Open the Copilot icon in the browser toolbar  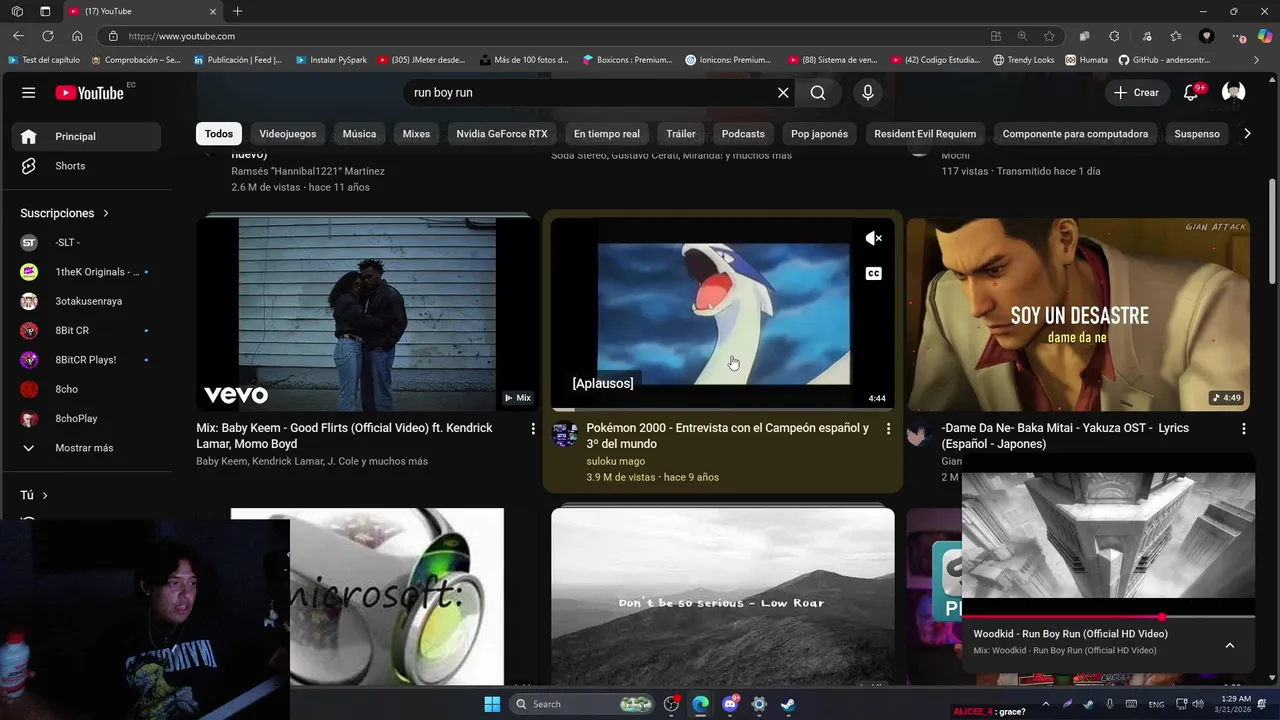[1267, 36]
